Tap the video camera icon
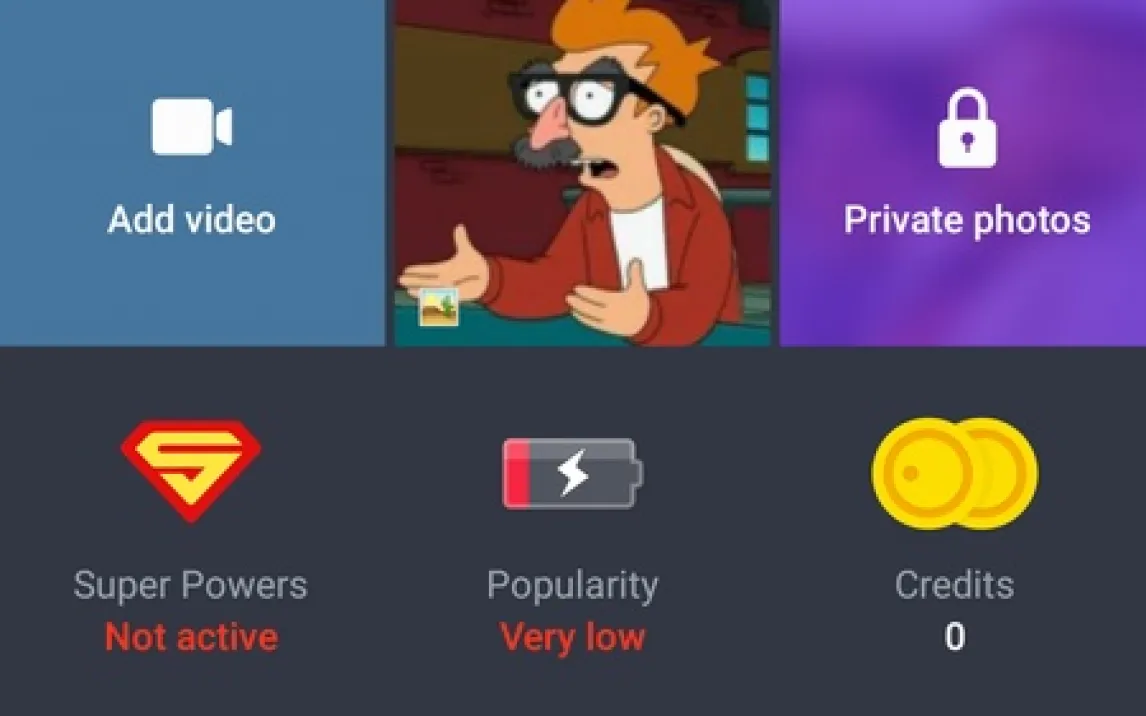The height and width of the screenshot is (716, 1146). 191,126
